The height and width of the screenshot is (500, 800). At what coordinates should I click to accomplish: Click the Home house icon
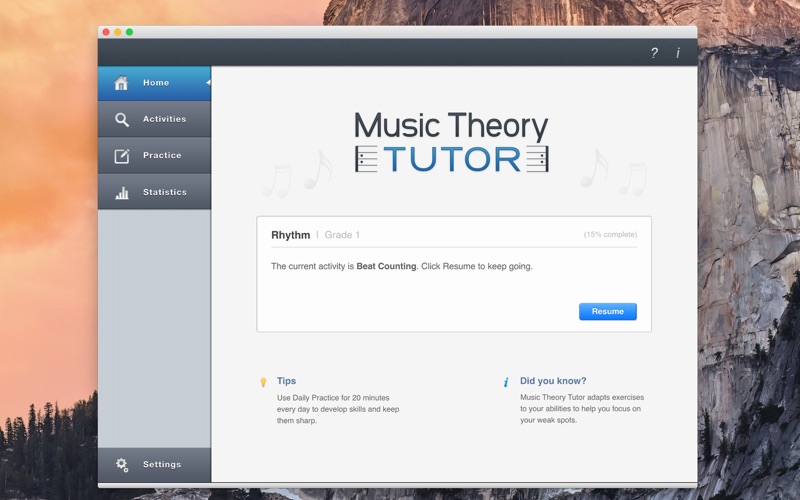pos(121,83)
